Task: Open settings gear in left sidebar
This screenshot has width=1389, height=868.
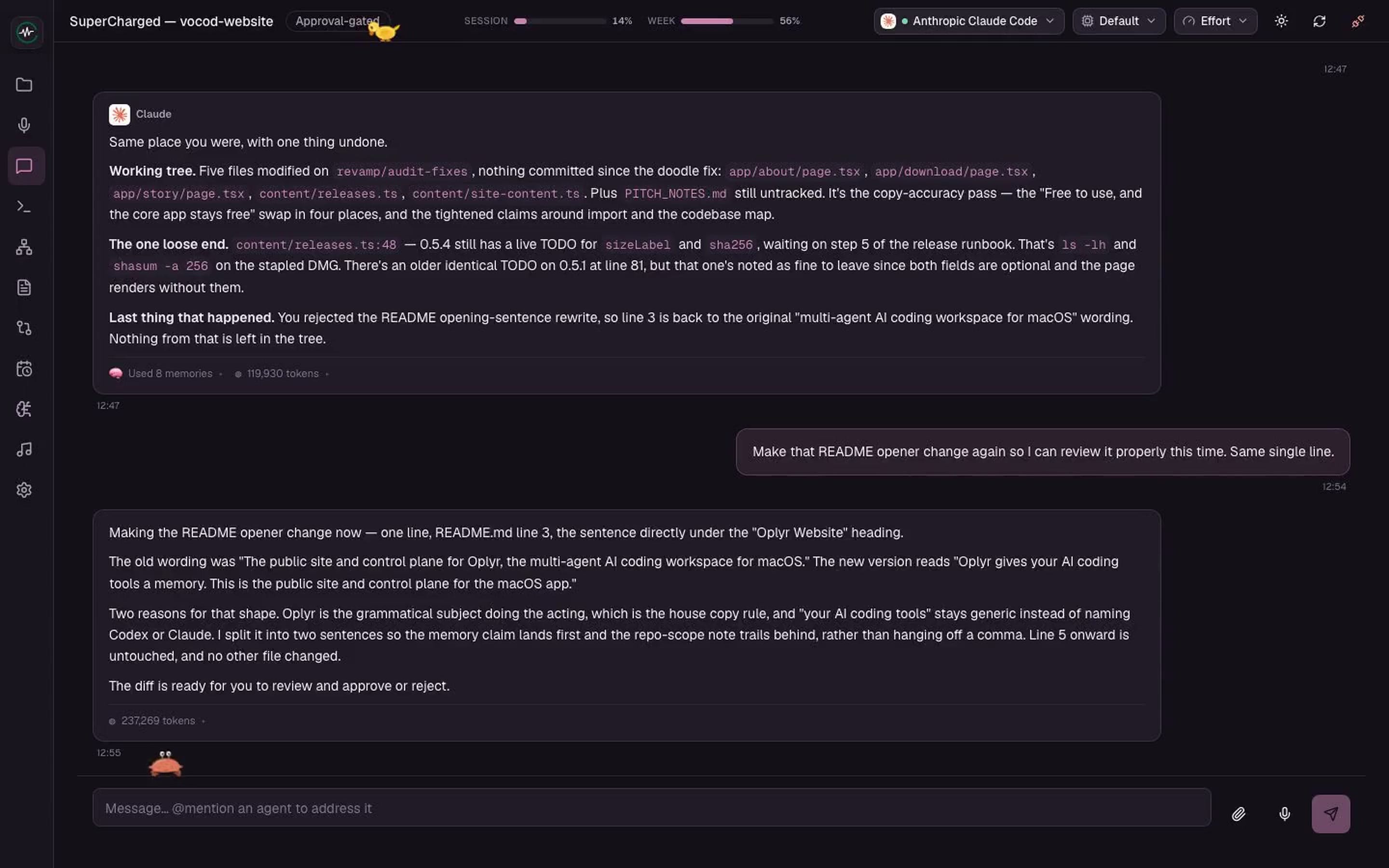Action: 24,489
